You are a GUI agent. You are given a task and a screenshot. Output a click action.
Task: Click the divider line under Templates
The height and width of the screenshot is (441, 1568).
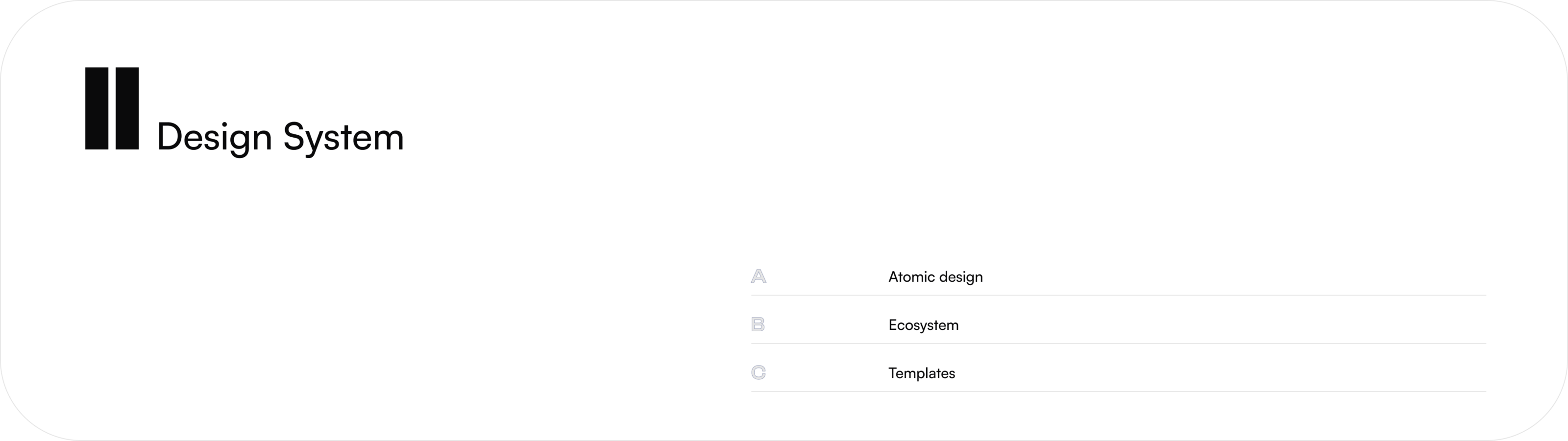1118,392
